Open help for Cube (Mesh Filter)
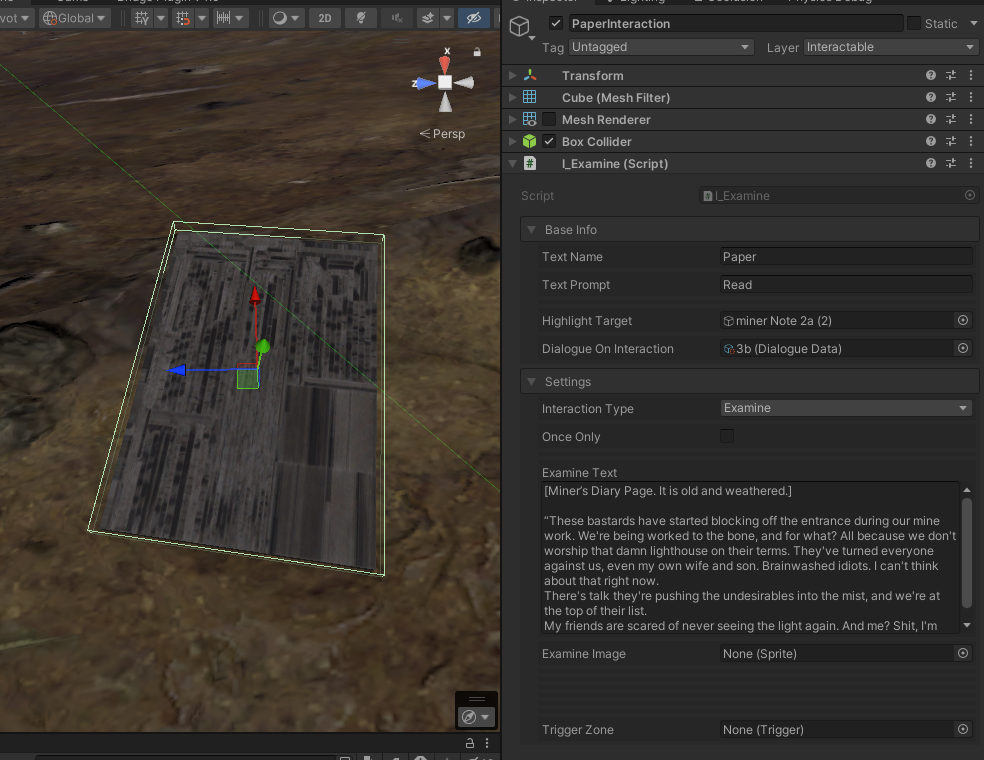This screenshot has height=760, width=984. point(931,97)
